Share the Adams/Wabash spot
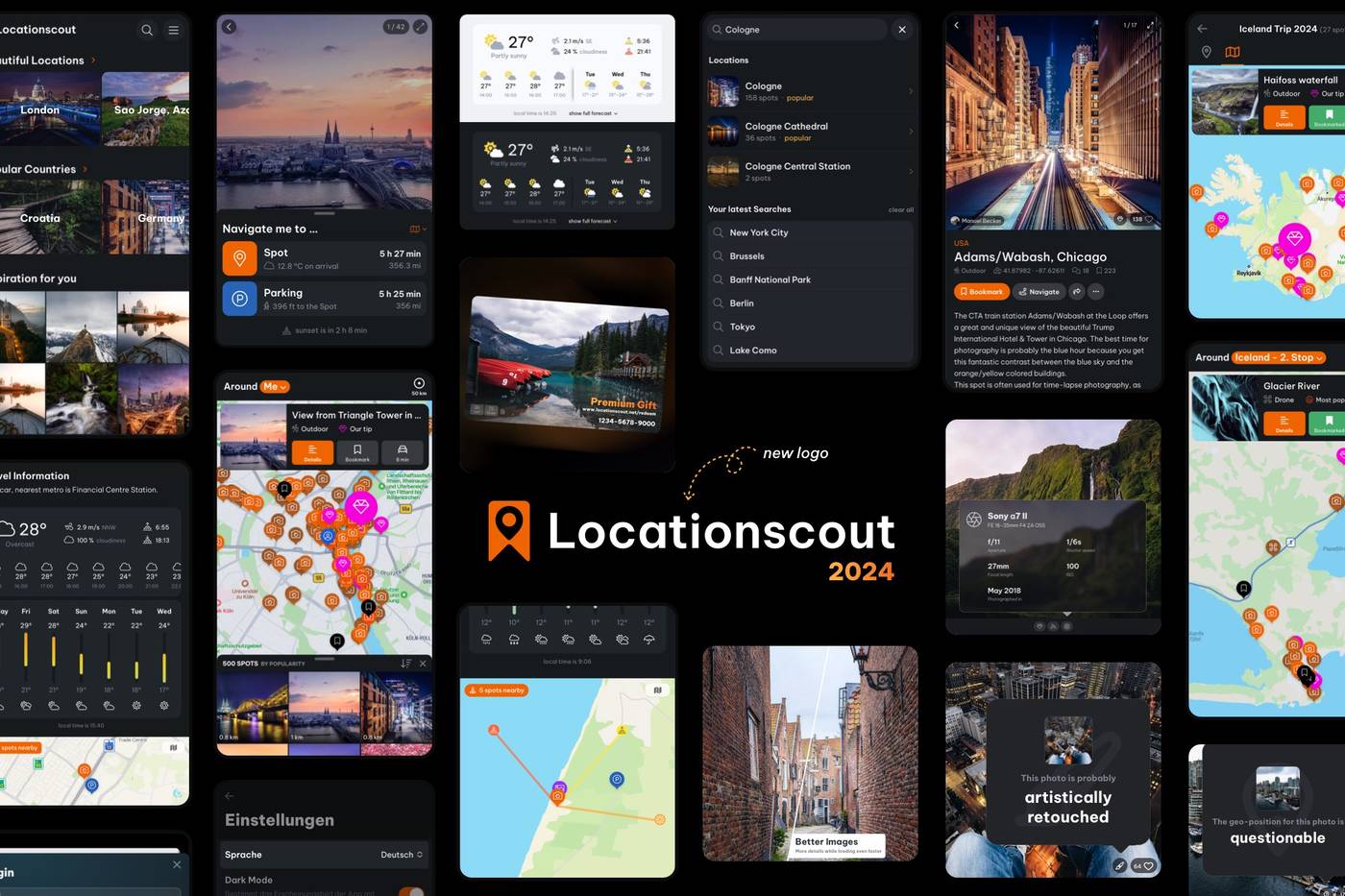The height and width of the screenshot is (896, 1345). click(1077, 291)
